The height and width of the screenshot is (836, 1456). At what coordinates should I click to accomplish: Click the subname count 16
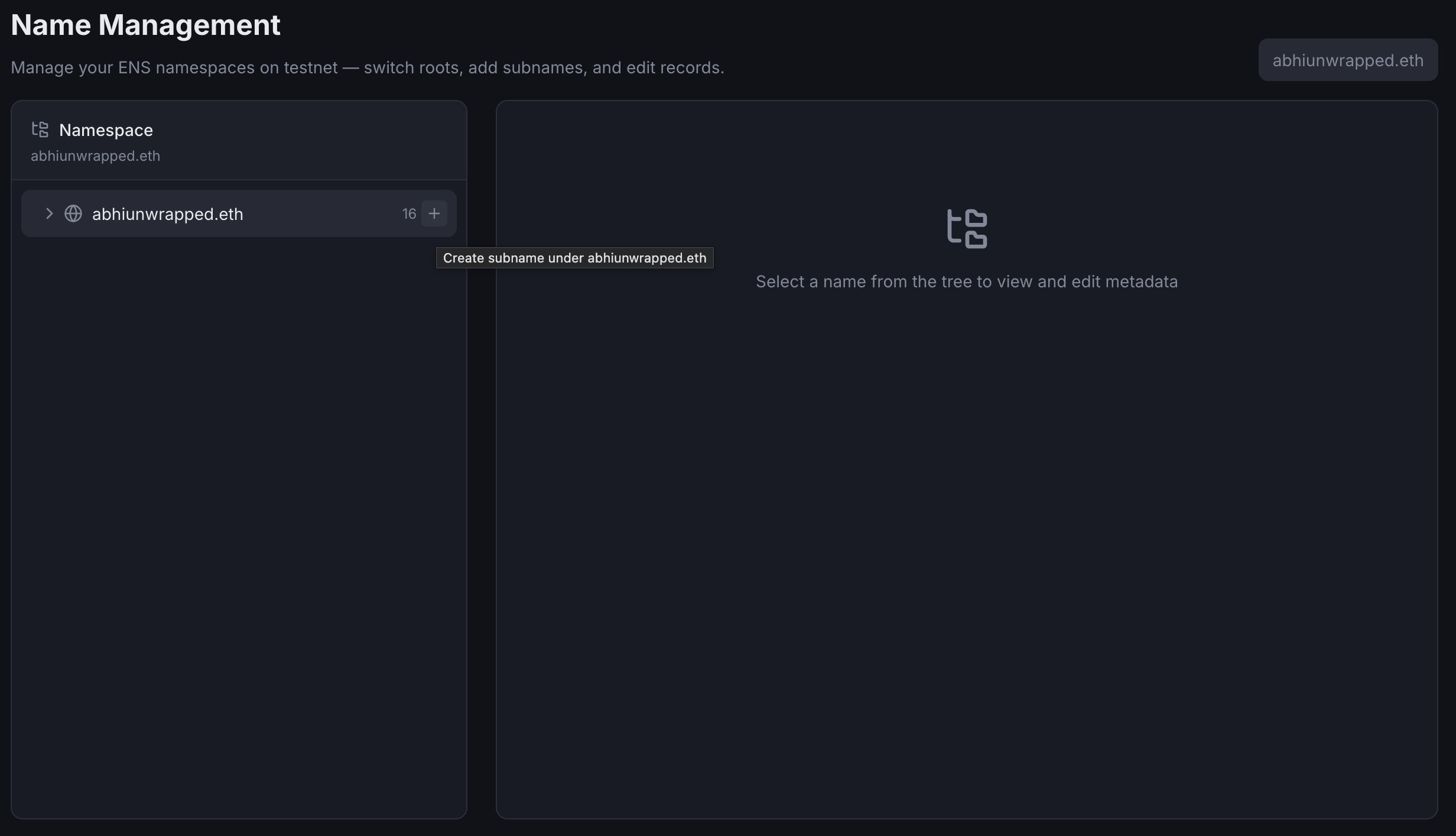click(x=409, y=214)
